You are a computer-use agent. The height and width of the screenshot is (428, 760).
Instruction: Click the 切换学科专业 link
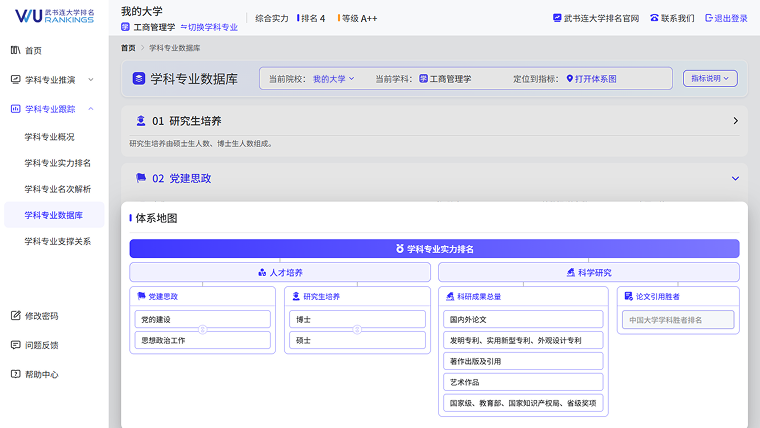click(x=209, y=27)
